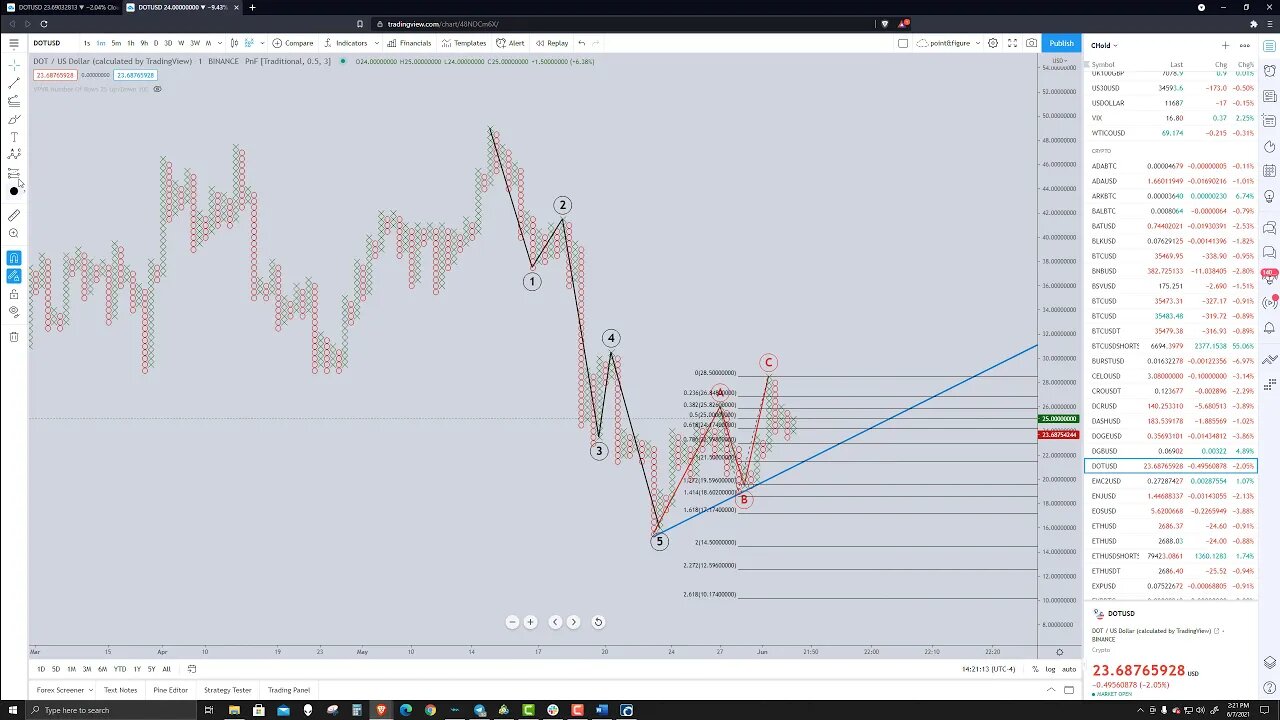Viewport: 1280px width, 720px height.
Task: Select the text annotation tool
Action: pos(14,137)
